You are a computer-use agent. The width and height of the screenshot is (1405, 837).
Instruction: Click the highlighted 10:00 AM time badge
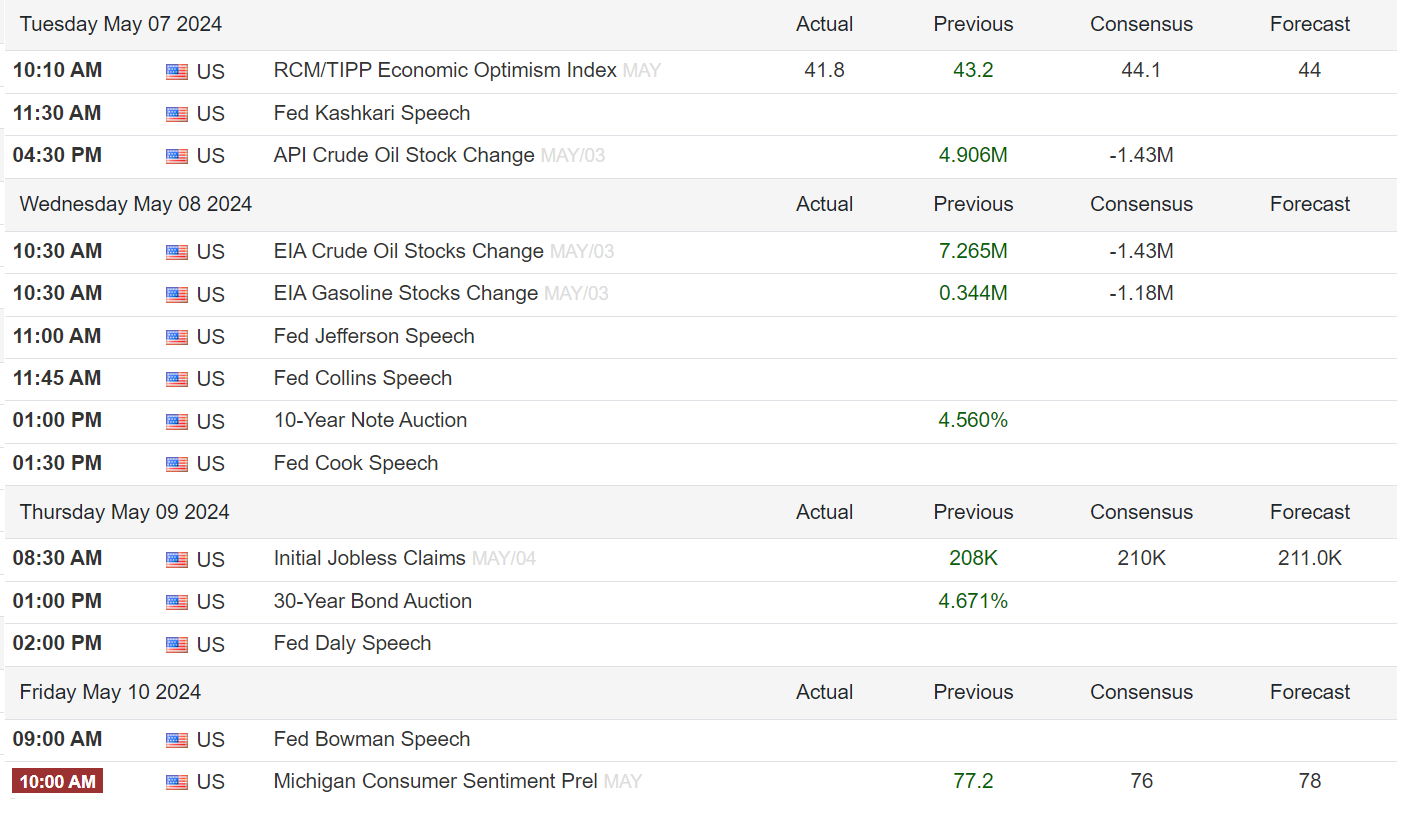57,781
